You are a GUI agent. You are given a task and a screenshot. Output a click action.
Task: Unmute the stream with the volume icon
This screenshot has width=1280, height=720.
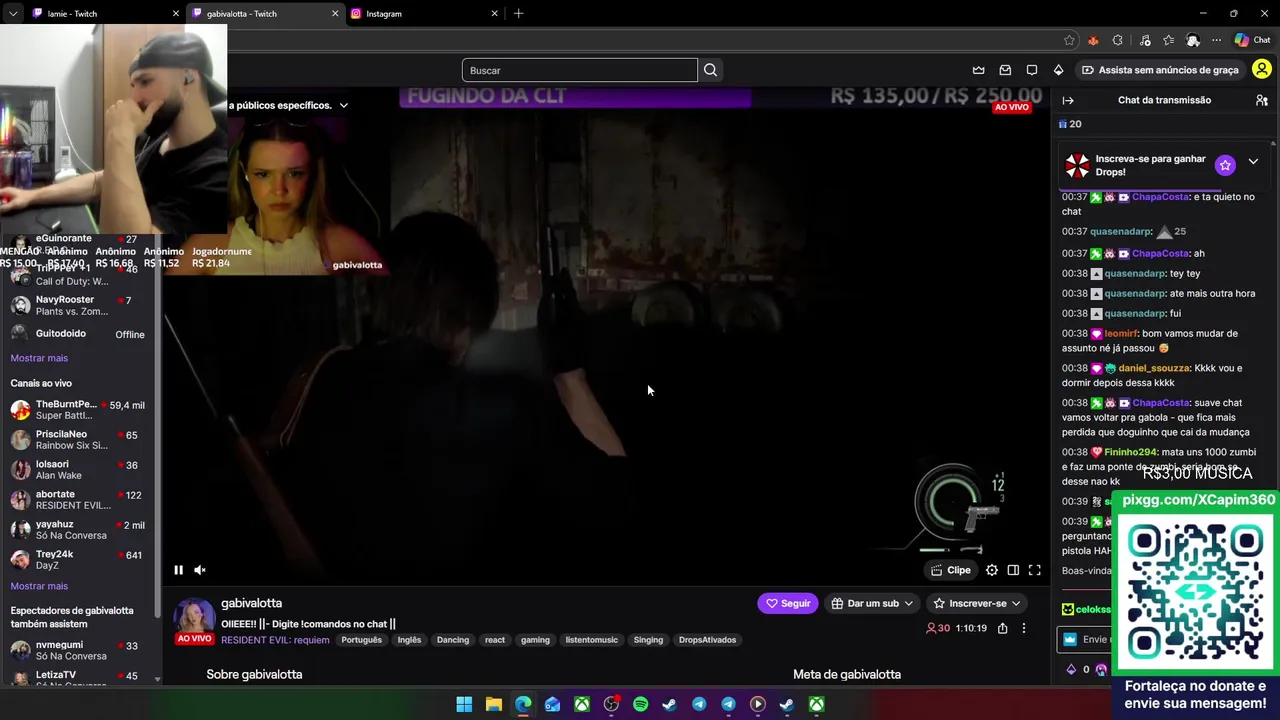200,570
